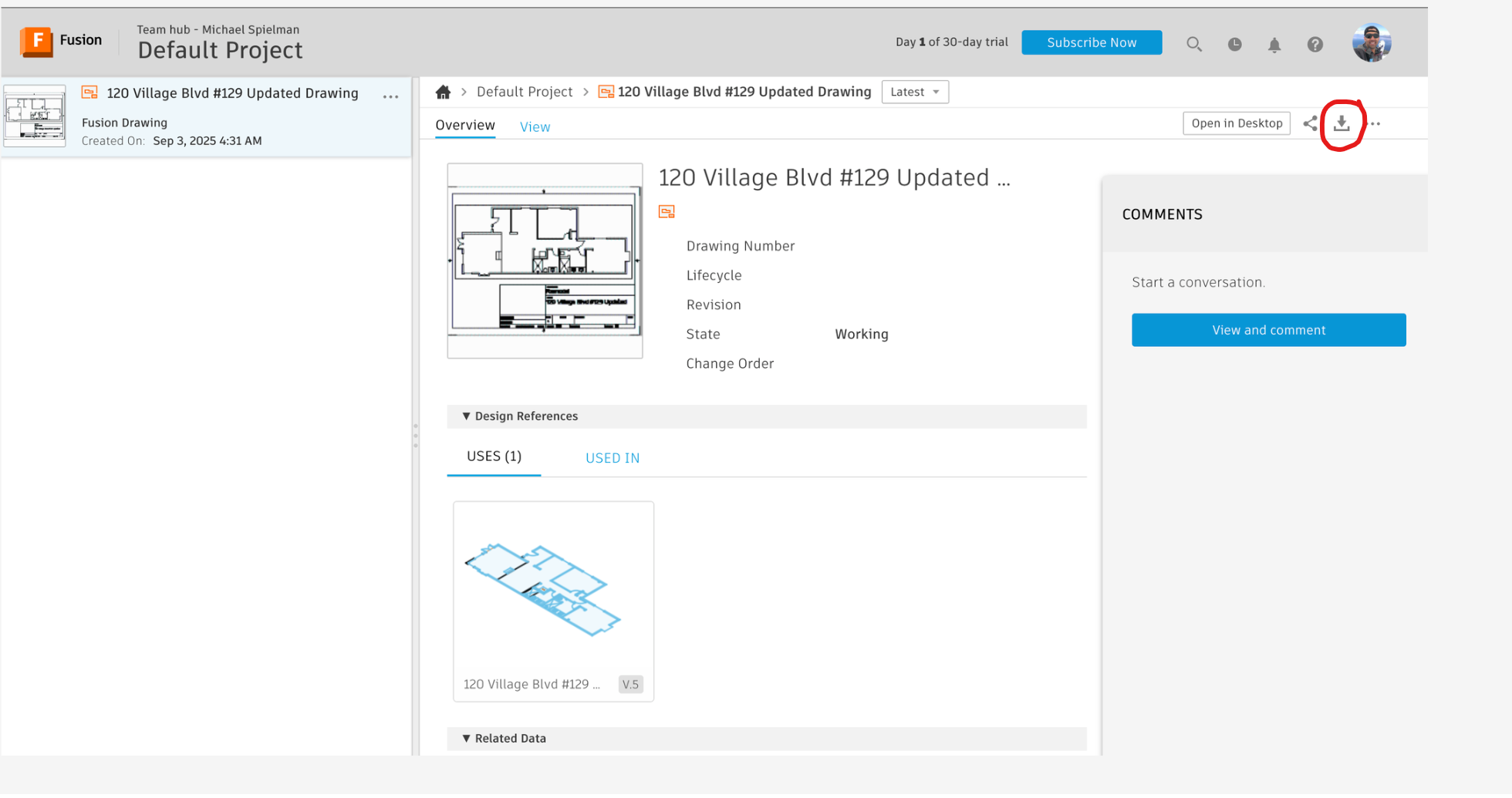
Task: Click the 'Change Order' label
Action: (730, 364)
